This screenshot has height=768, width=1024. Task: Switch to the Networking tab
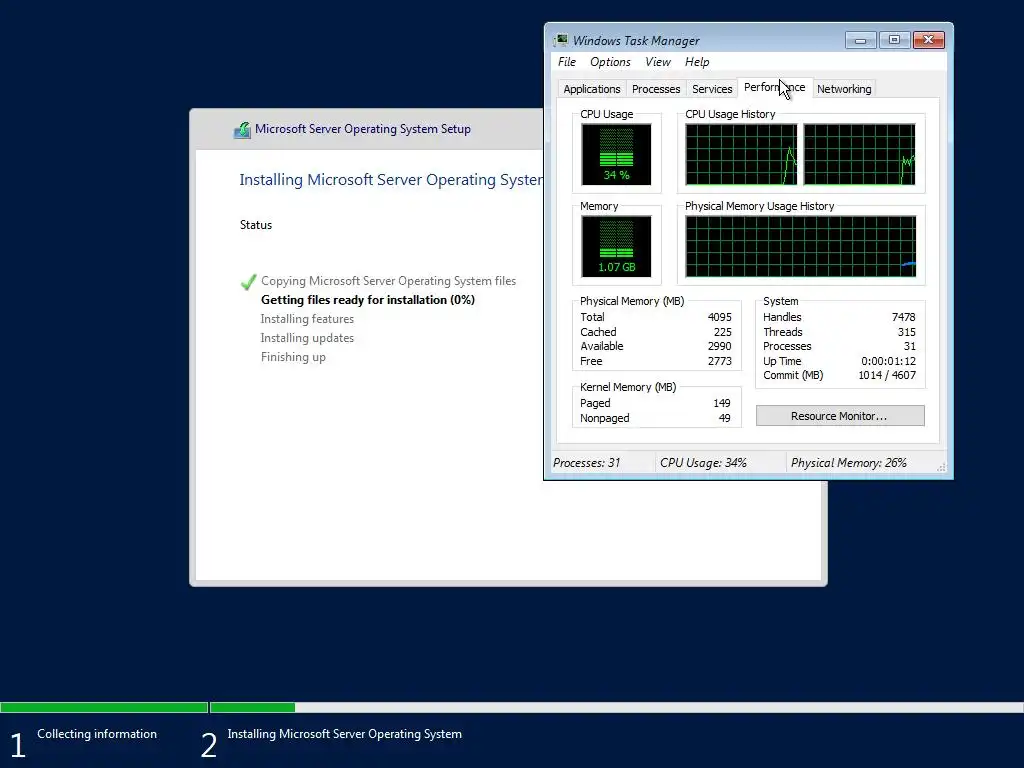[x=844, y=89]
